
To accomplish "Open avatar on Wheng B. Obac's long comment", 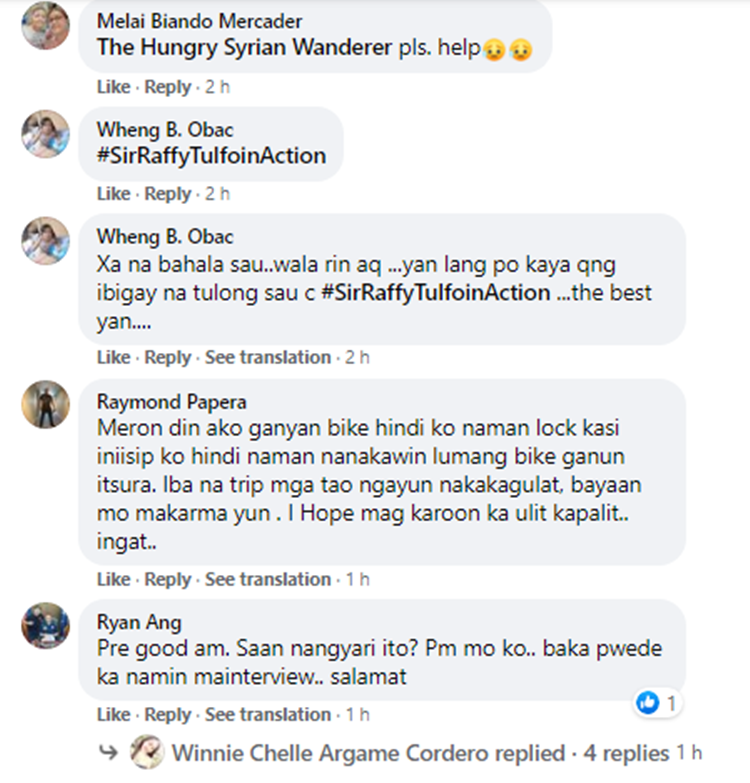I will pyautogui.click(x=45, y=241).
